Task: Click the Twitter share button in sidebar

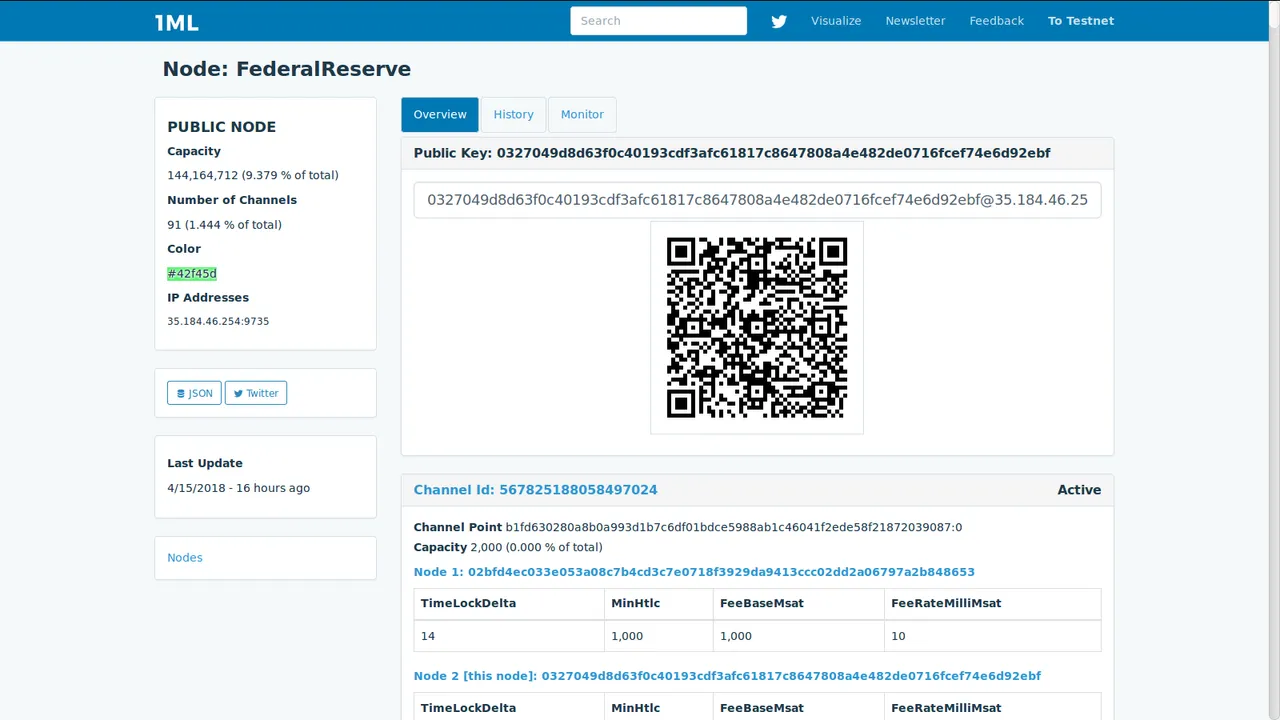Action: 256,393
